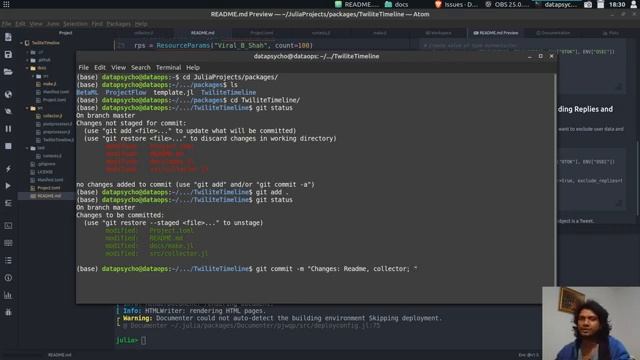Switch to the collector.jl editor tab
The height and width of the screenshot is (360, 640).
(x=144, y=33)
